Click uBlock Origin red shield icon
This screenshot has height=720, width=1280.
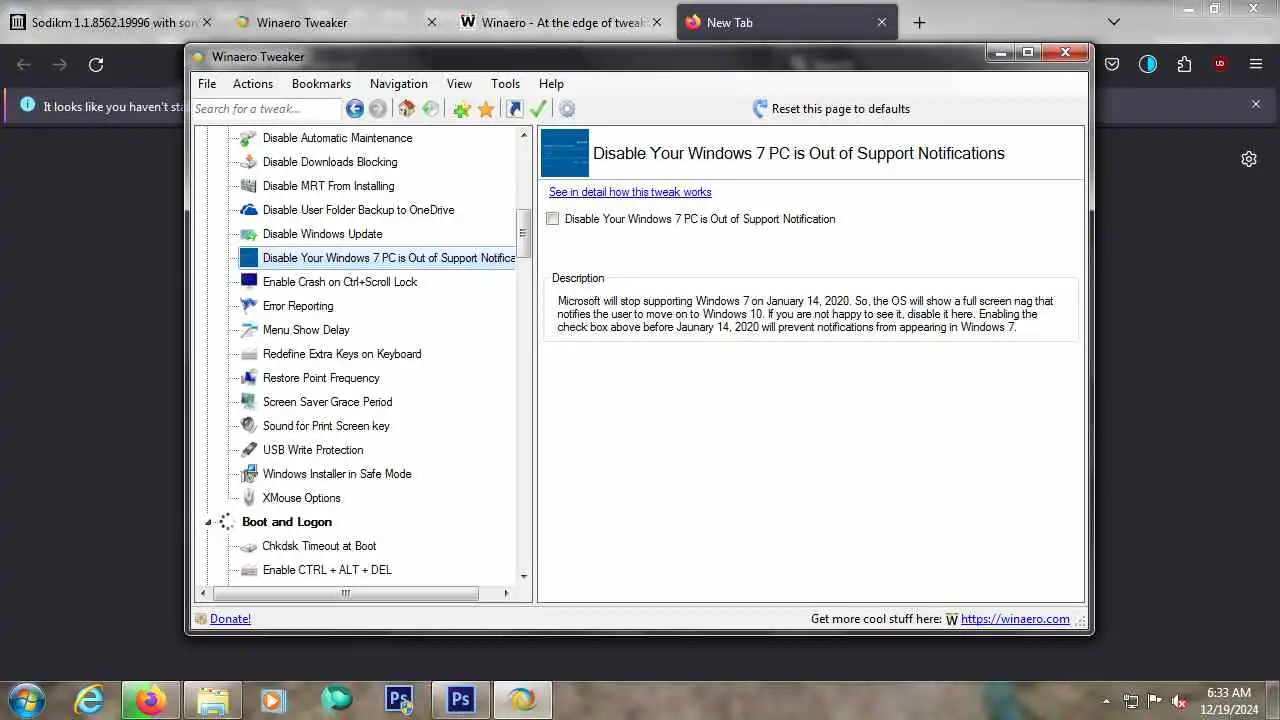[1220, 65]
